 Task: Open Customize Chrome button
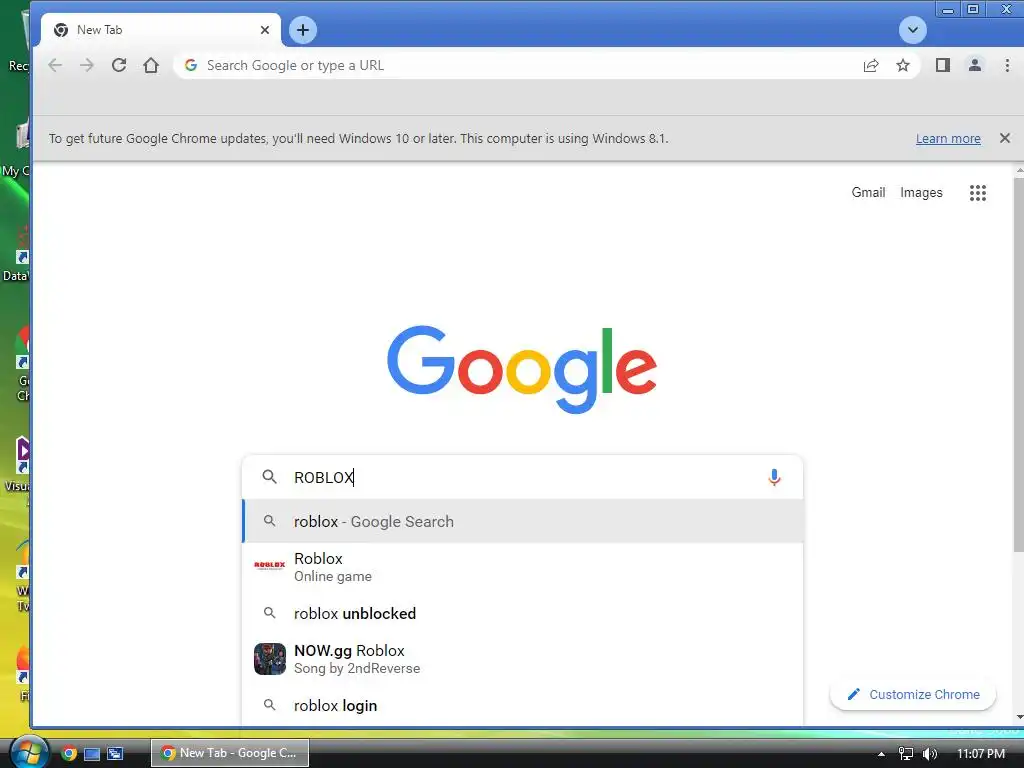click(x=912, y=695)
